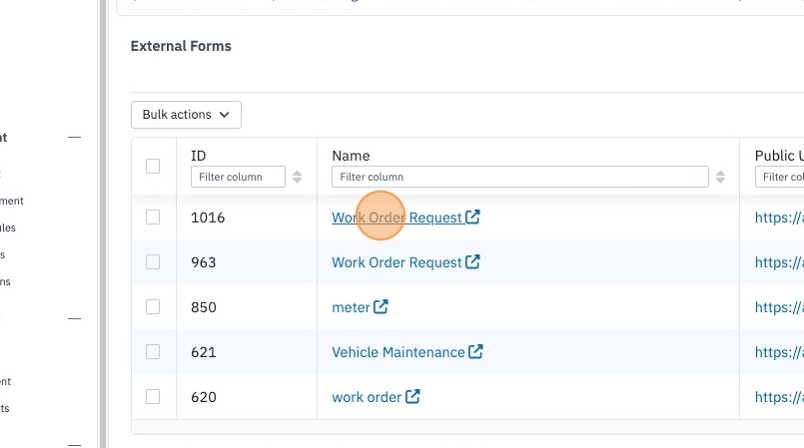The image size is (804, 448).
Task: Sort the table by Name column
Action: click(x=720, y=177)
